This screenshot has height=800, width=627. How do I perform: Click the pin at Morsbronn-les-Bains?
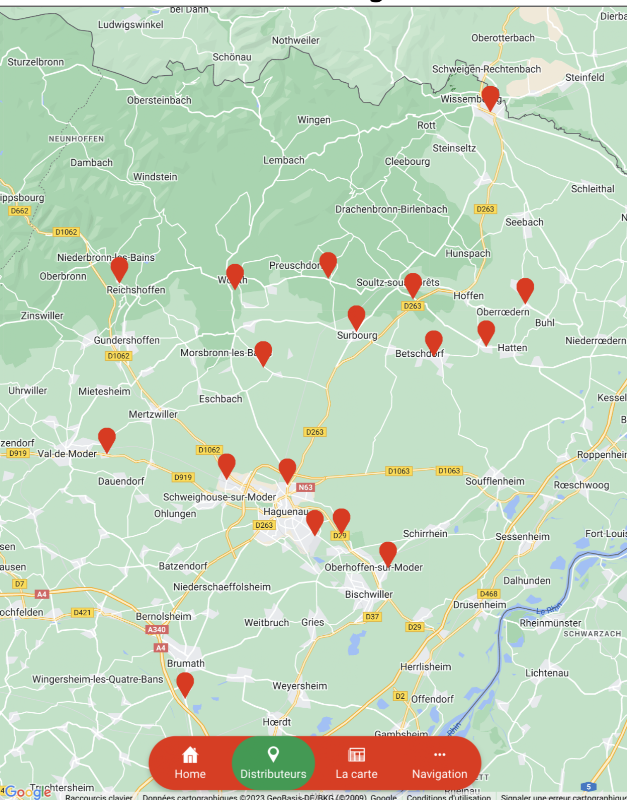263,354
